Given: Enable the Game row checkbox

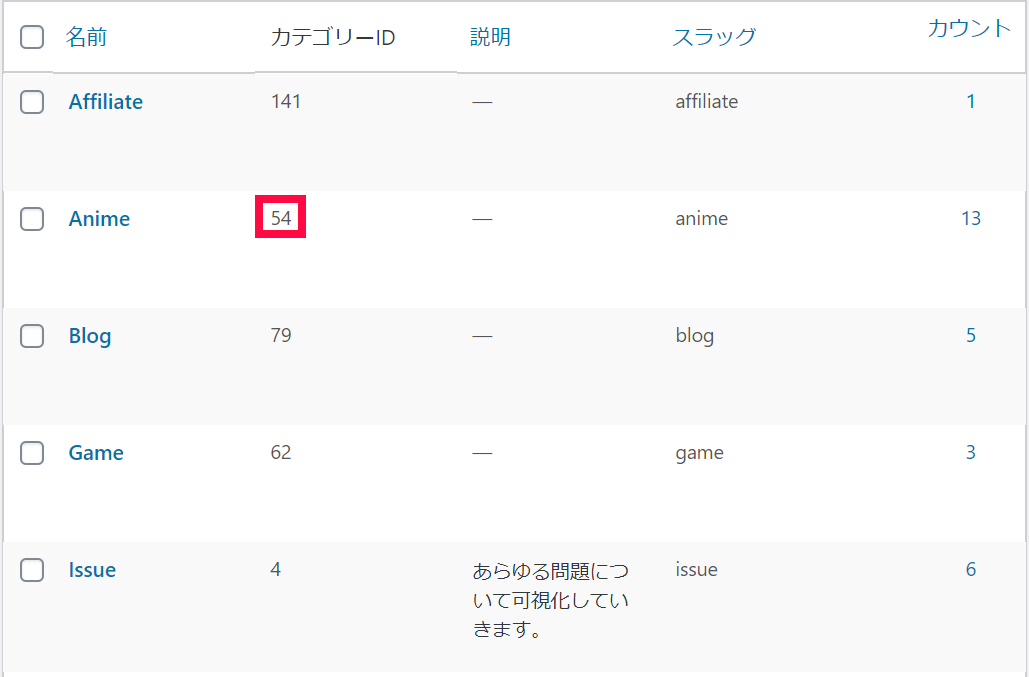Looking at the screenshot, I should click(x=32, y=453).
